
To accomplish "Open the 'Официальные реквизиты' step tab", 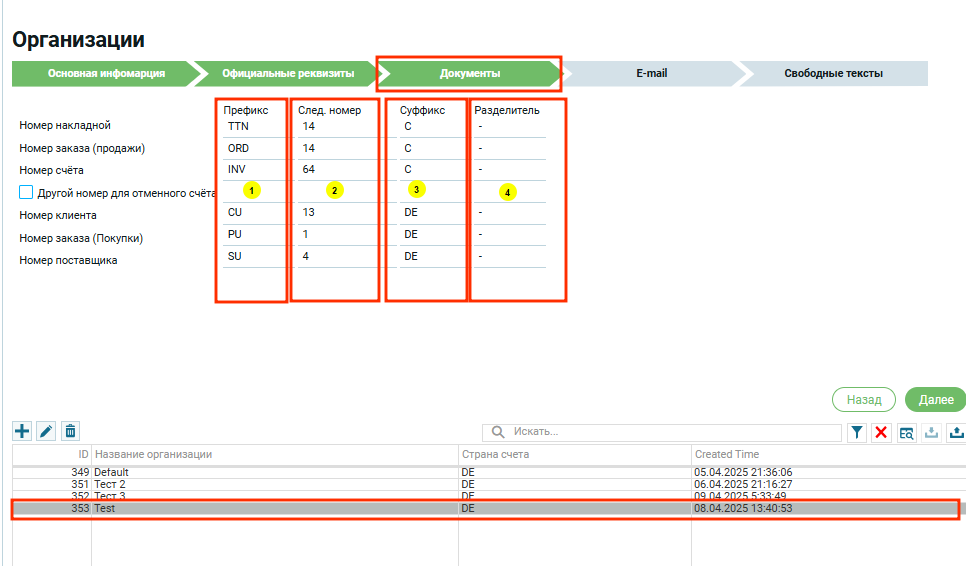I will 288,73.
